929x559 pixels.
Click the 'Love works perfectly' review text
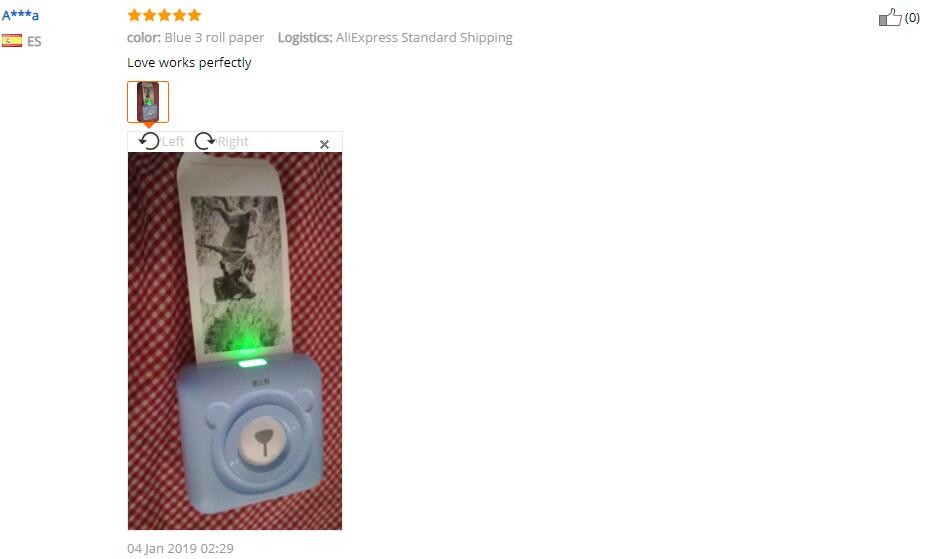point(189,63)
